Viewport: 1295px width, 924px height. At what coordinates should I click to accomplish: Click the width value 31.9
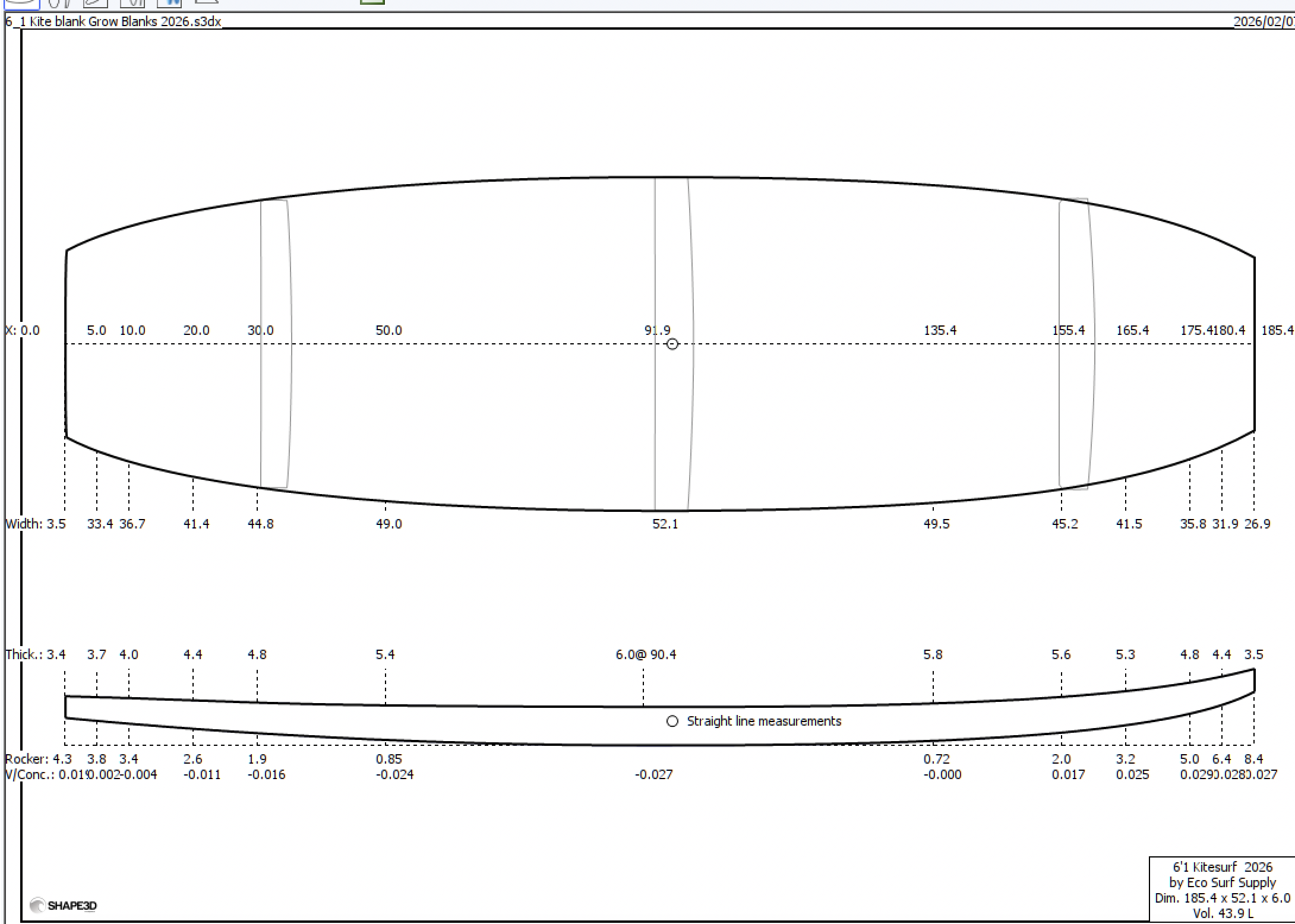[x=1225, y=524]
